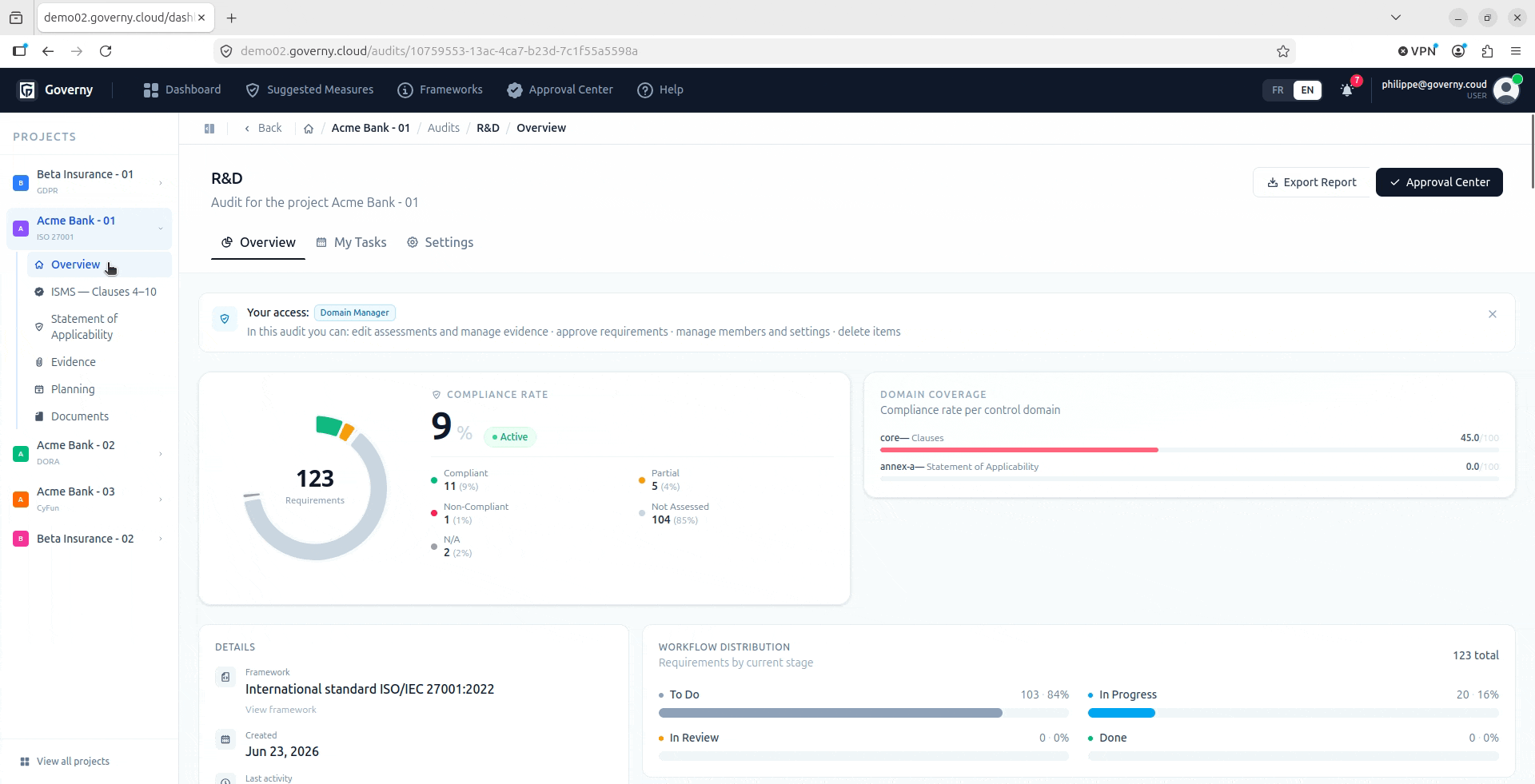The height and width of the screenshot is (784, 1535).
Task: Collapse the Acme Bank - 01 project
Action: [x=161, y=229]
